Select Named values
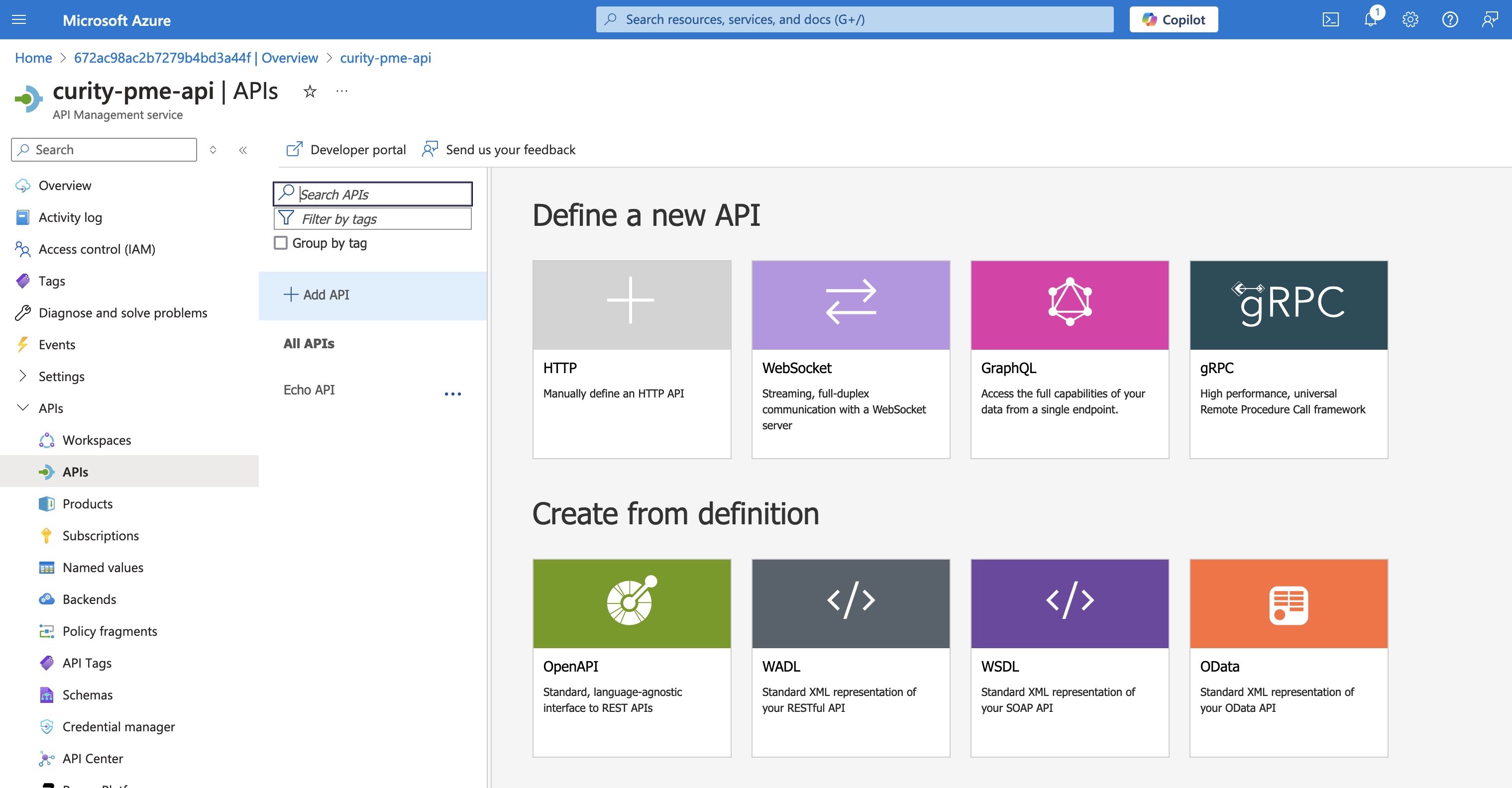 tap(102, 568)
